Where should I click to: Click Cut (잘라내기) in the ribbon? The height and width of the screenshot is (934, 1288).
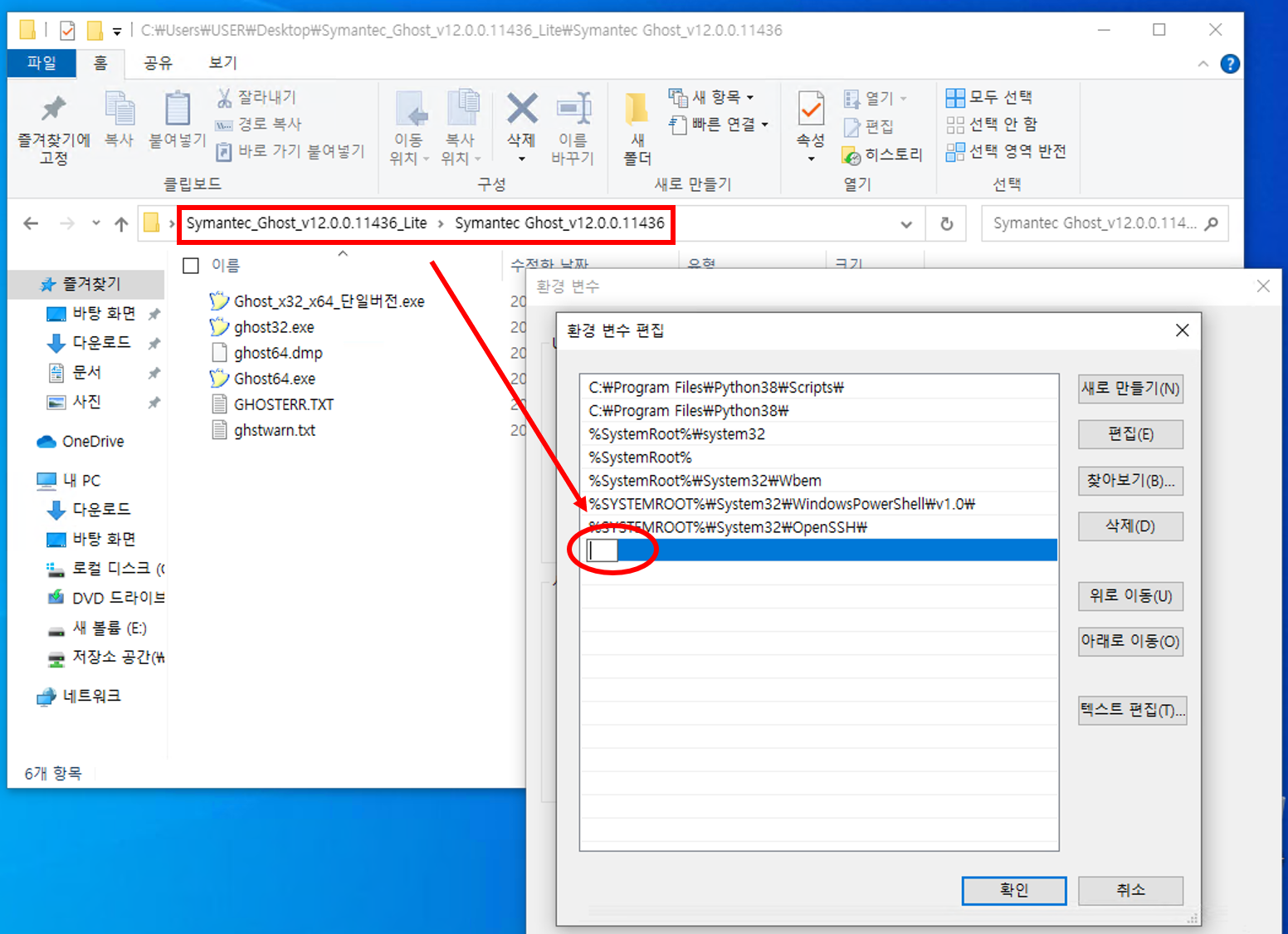click(256, 97)
